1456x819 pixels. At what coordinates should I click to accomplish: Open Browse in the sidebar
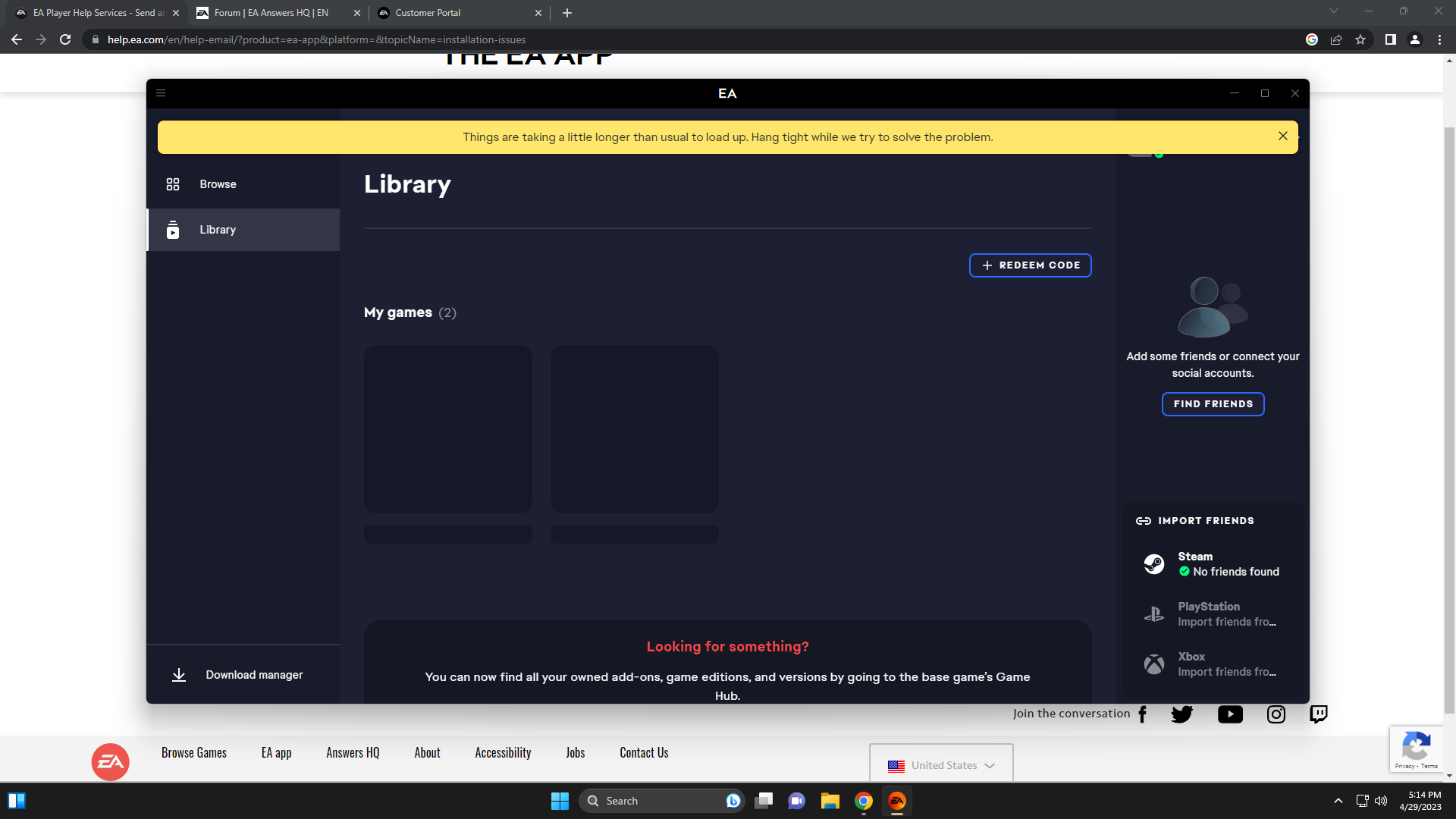(218, 184)
